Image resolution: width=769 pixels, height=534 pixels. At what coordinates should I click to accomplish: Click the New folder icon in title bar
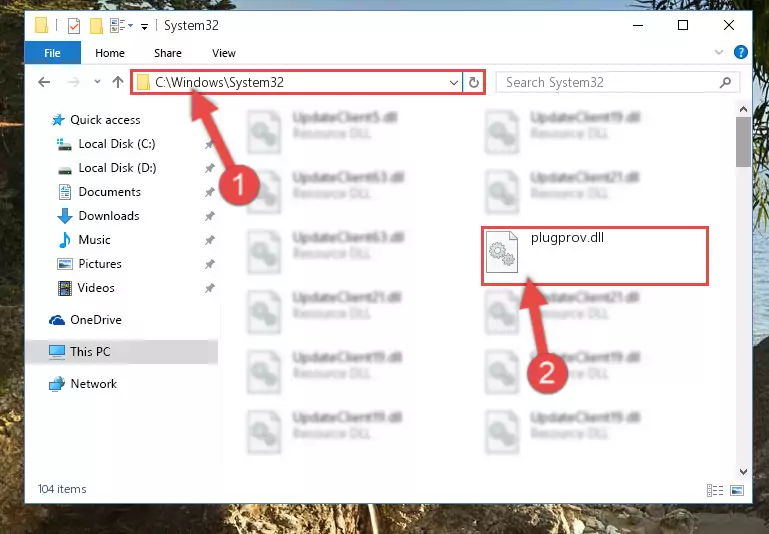coord(96,25)
